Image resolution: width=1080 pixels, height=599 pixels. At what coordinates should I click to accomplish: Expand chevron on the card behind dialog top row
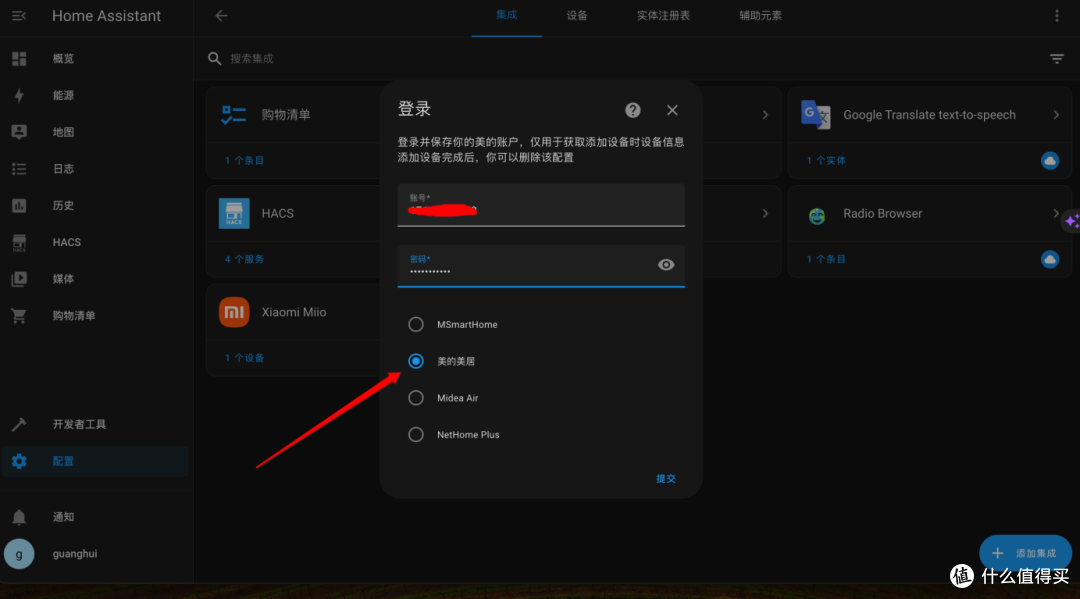pos(765,114)
